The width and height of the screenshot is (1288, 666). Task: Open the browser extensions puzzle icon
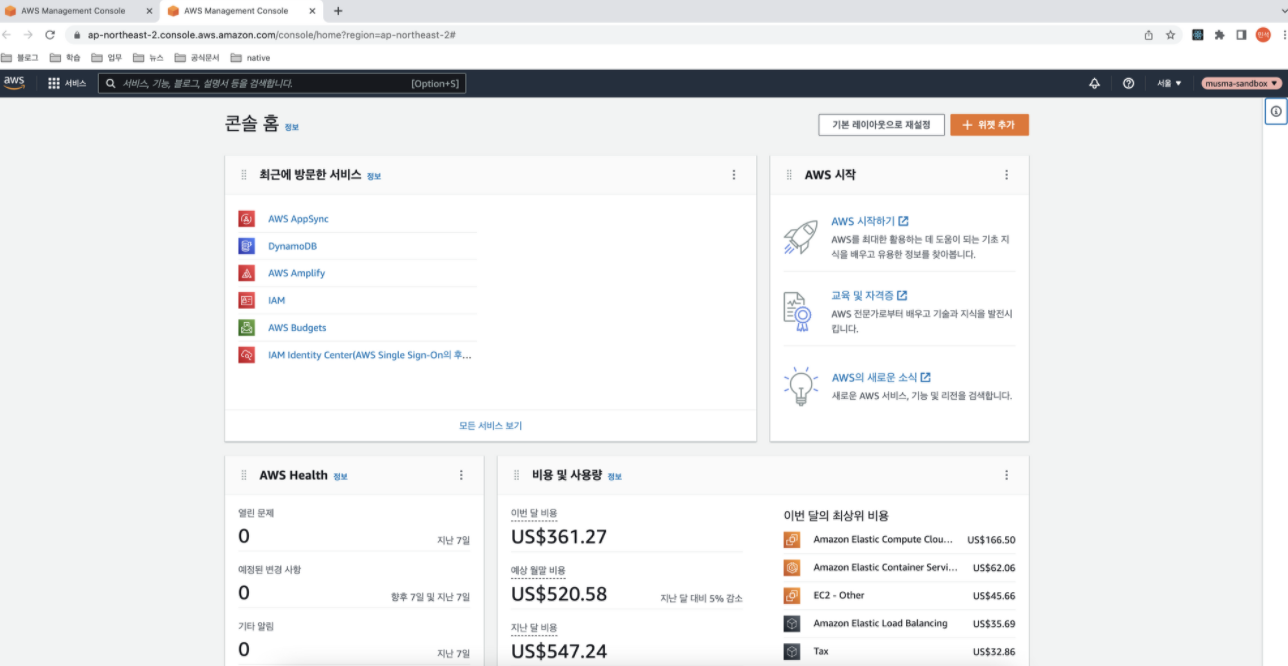(1220, 34)
